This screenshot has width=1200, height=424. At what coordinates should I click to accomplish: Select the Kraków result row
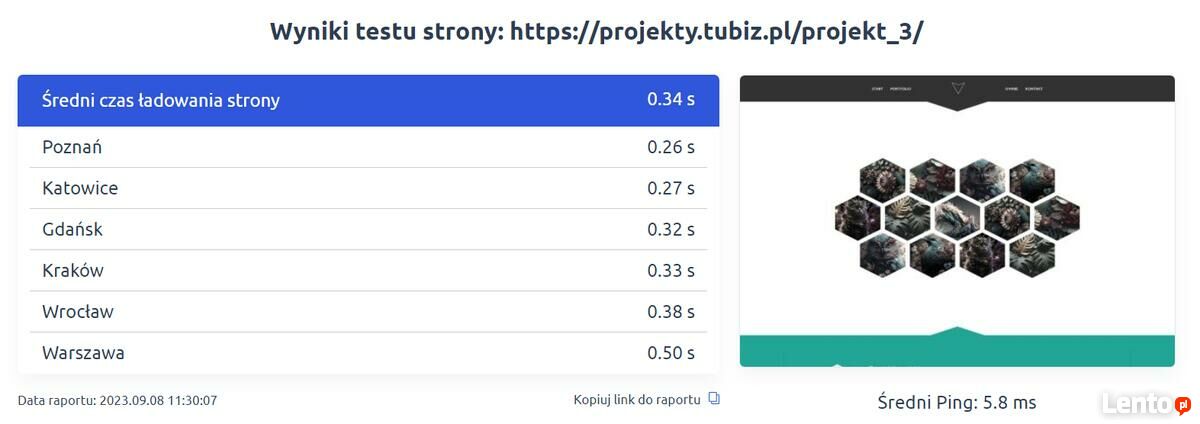(x=368, y=270)
